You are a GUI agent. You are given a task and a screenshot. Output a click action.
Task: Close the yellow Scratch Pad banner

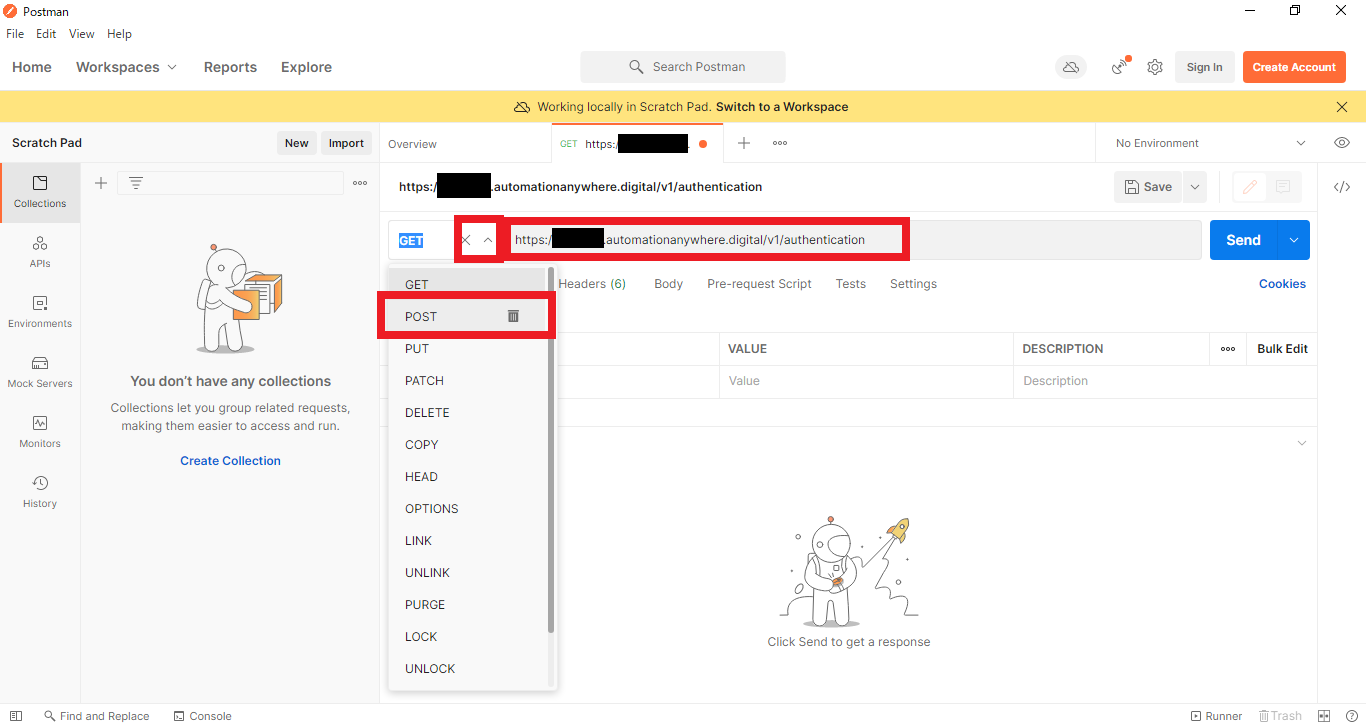(x=1342, y=107)
